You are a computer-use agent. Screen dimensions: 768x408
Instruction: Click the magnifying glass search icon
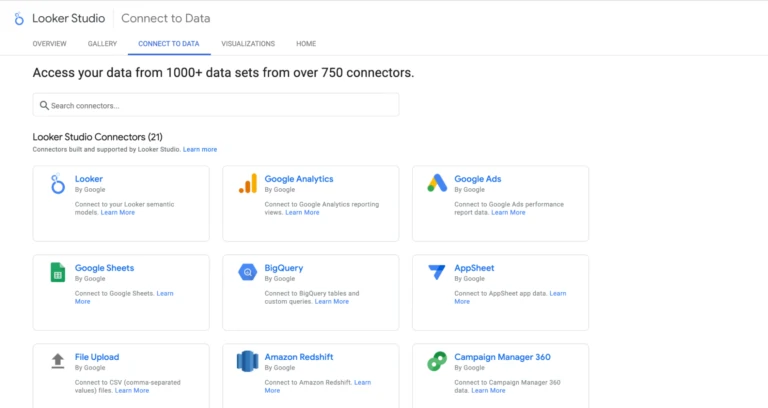pos(43,105)
